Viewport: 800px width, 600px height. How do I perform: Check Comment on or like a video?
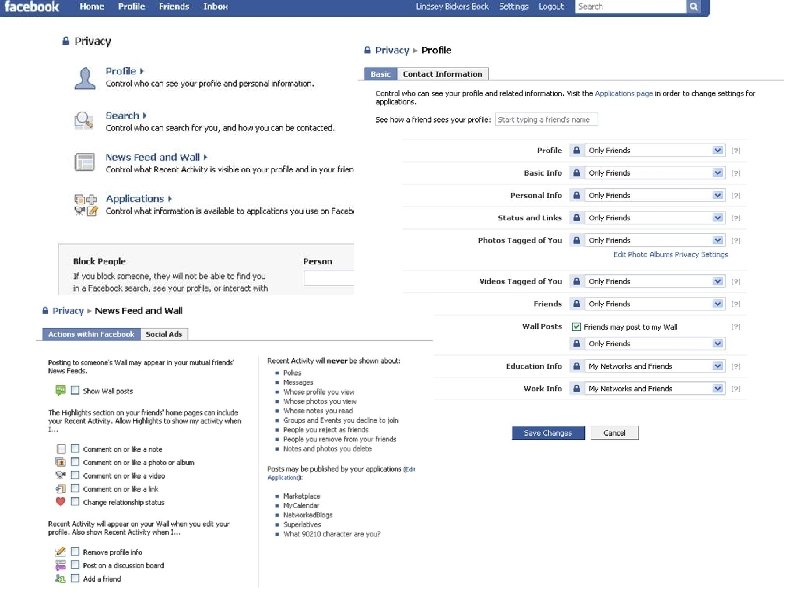[x=75, y=475]
